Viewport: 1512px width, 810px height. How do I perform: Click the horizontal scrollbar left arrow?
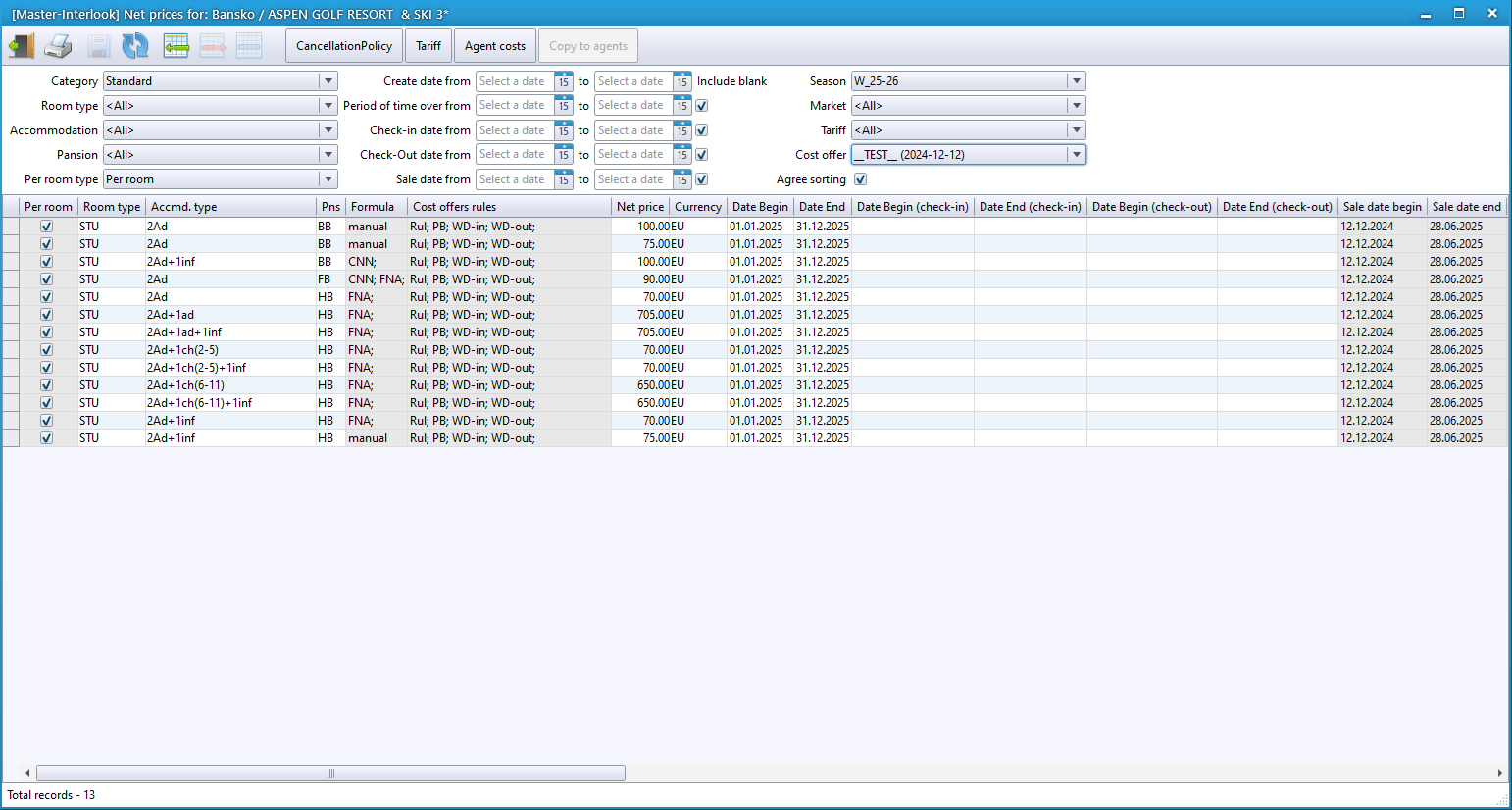(x=27, y=773)
